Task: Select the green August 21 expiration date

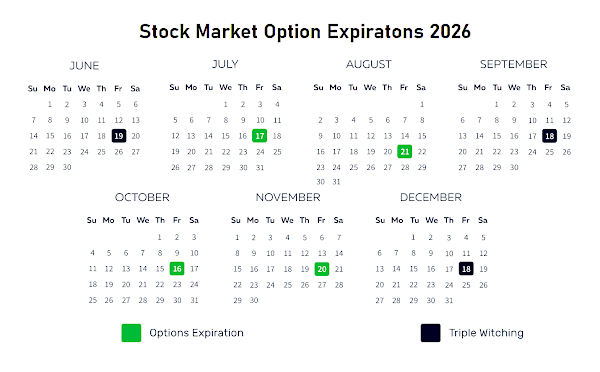Action: 404,152
